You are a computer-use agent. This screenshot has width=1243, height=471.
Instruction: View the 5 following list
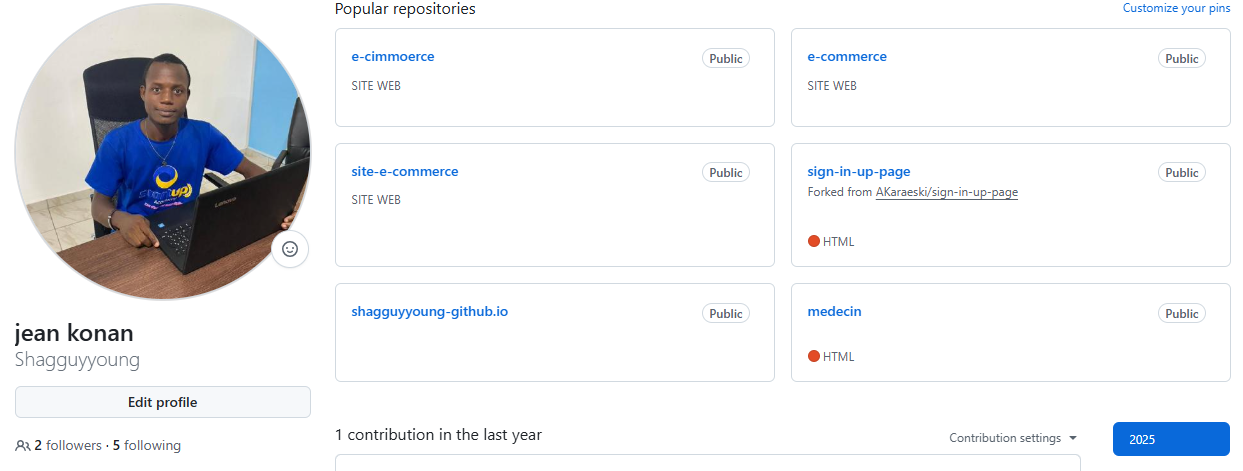(146, 445)
